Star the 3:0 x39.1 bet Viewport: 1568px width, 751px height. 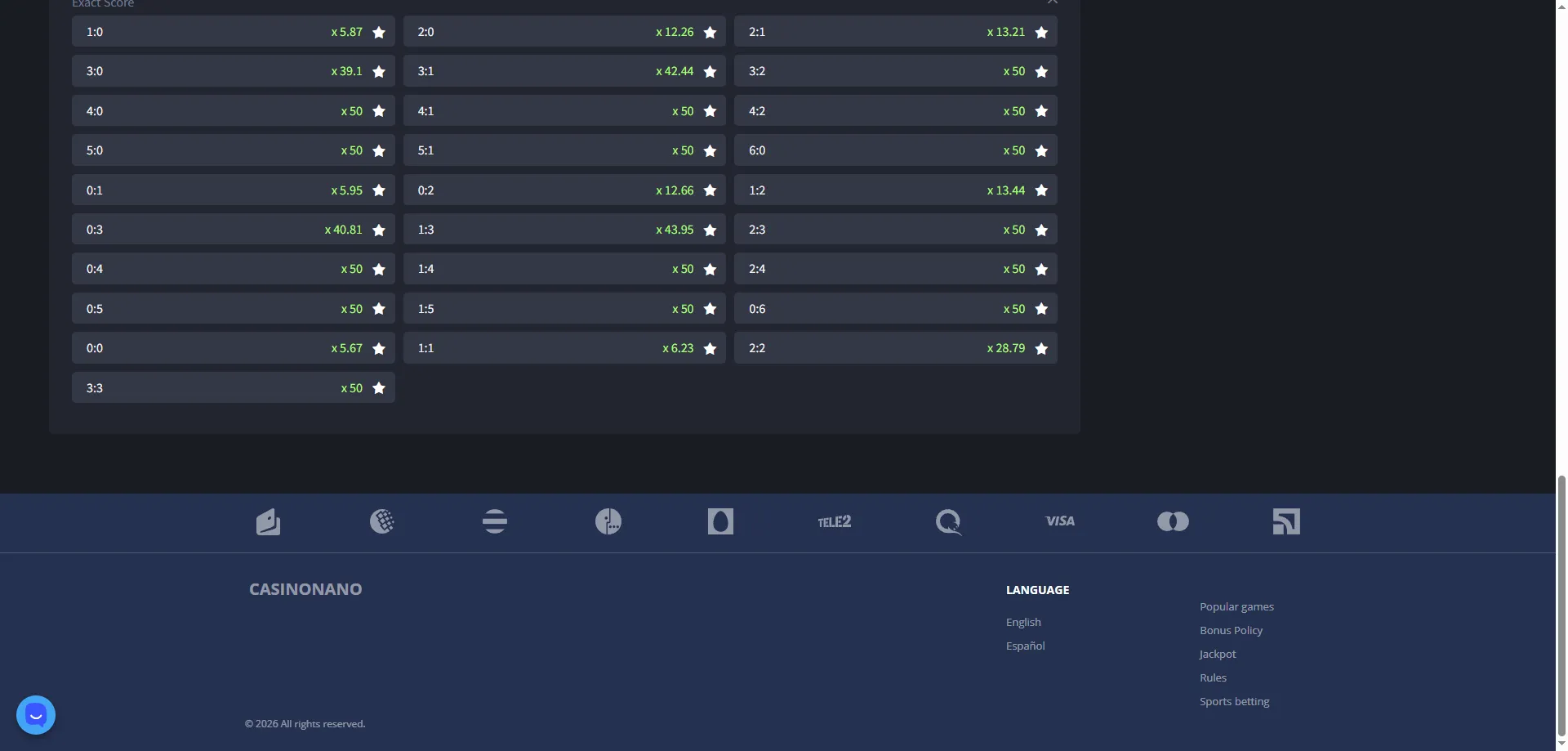(x=379, y=71)
